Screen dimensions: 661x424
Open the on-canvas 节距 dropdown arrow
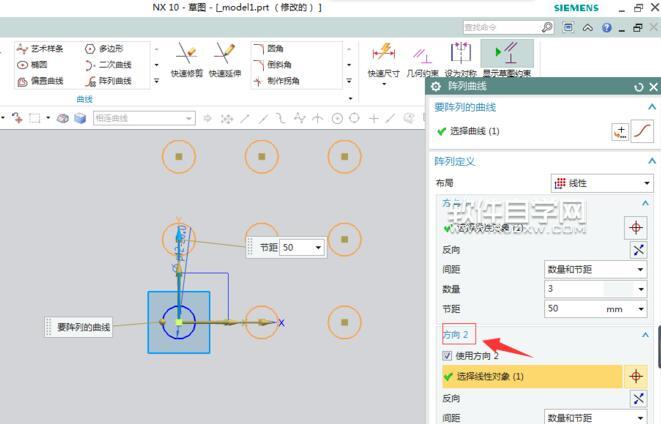click(318, 247)
